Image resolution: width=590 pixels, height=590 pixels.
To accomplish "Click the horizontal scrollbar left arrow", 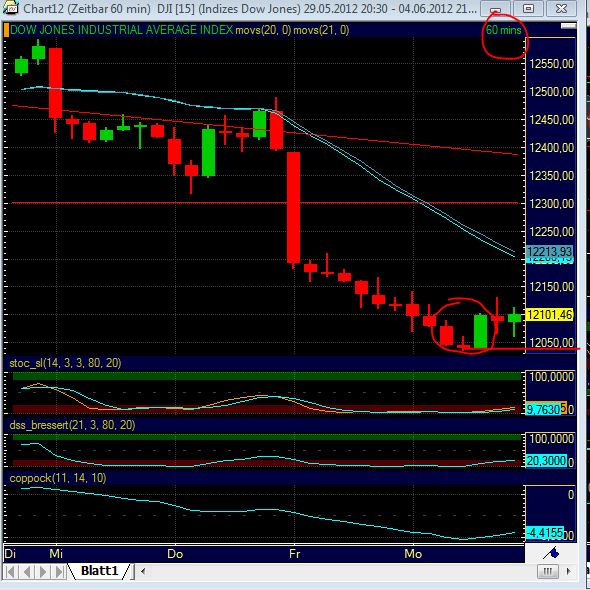I will pos(143,571).
